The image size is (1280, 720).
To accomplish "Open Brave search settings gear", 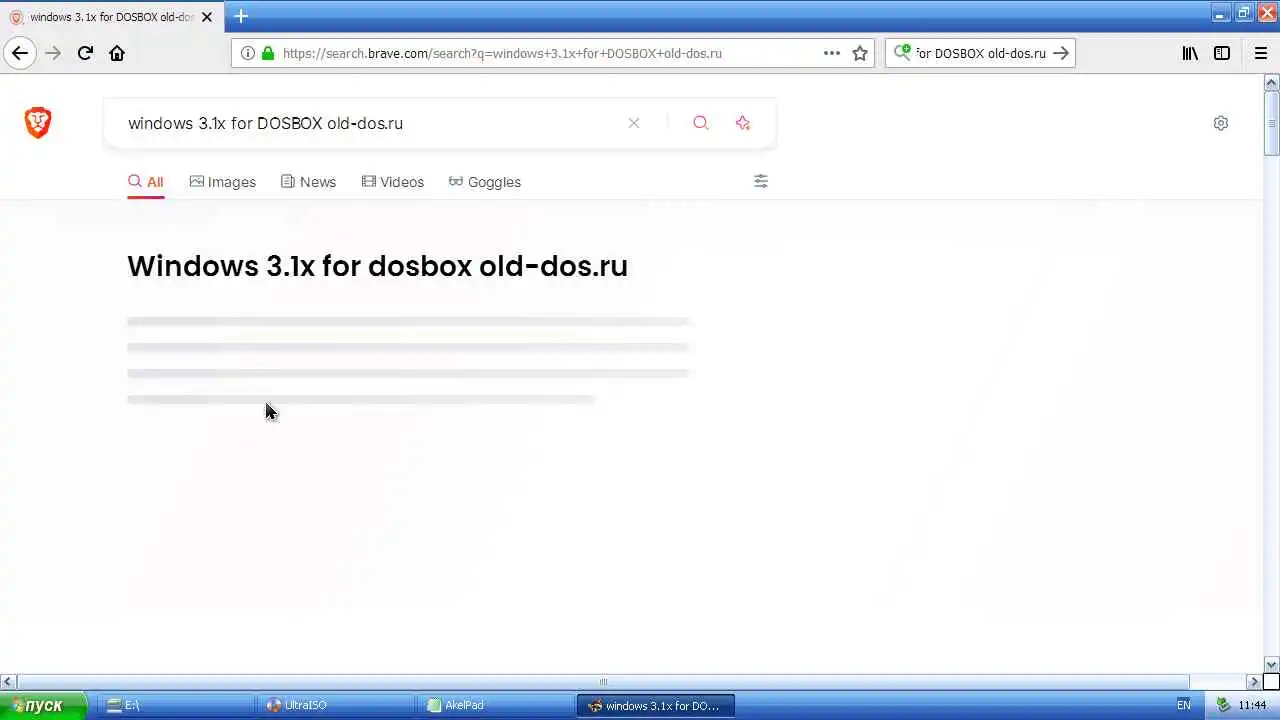I will 1221,123.
